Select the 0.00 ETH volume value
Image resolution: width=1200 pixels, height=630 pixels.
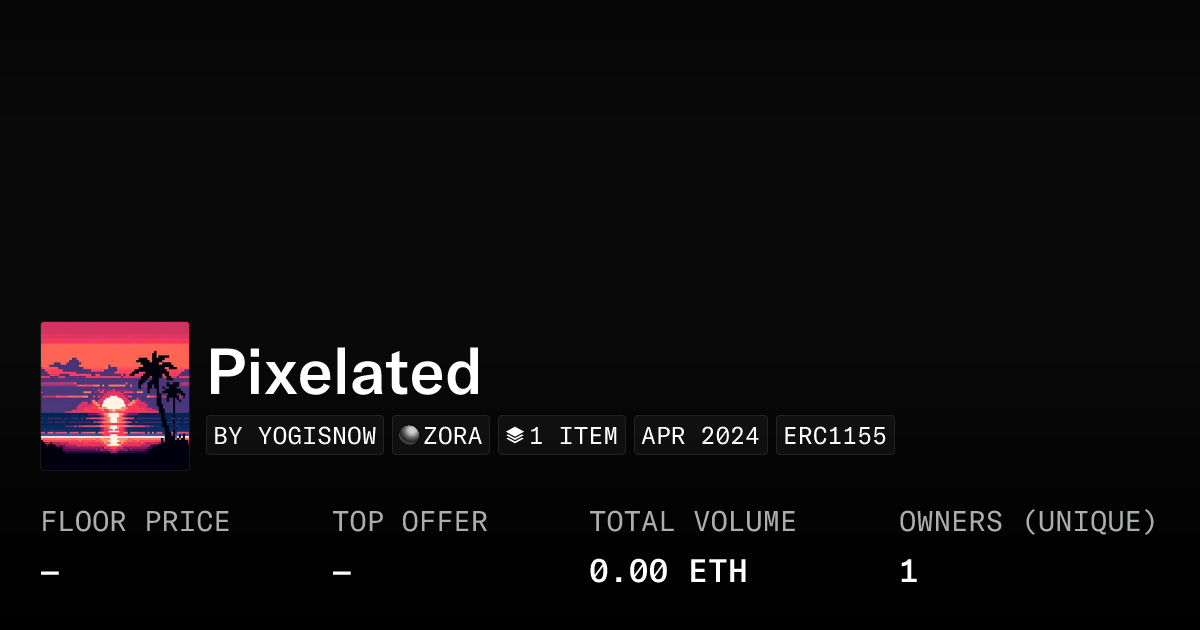(x=668, y=571)
